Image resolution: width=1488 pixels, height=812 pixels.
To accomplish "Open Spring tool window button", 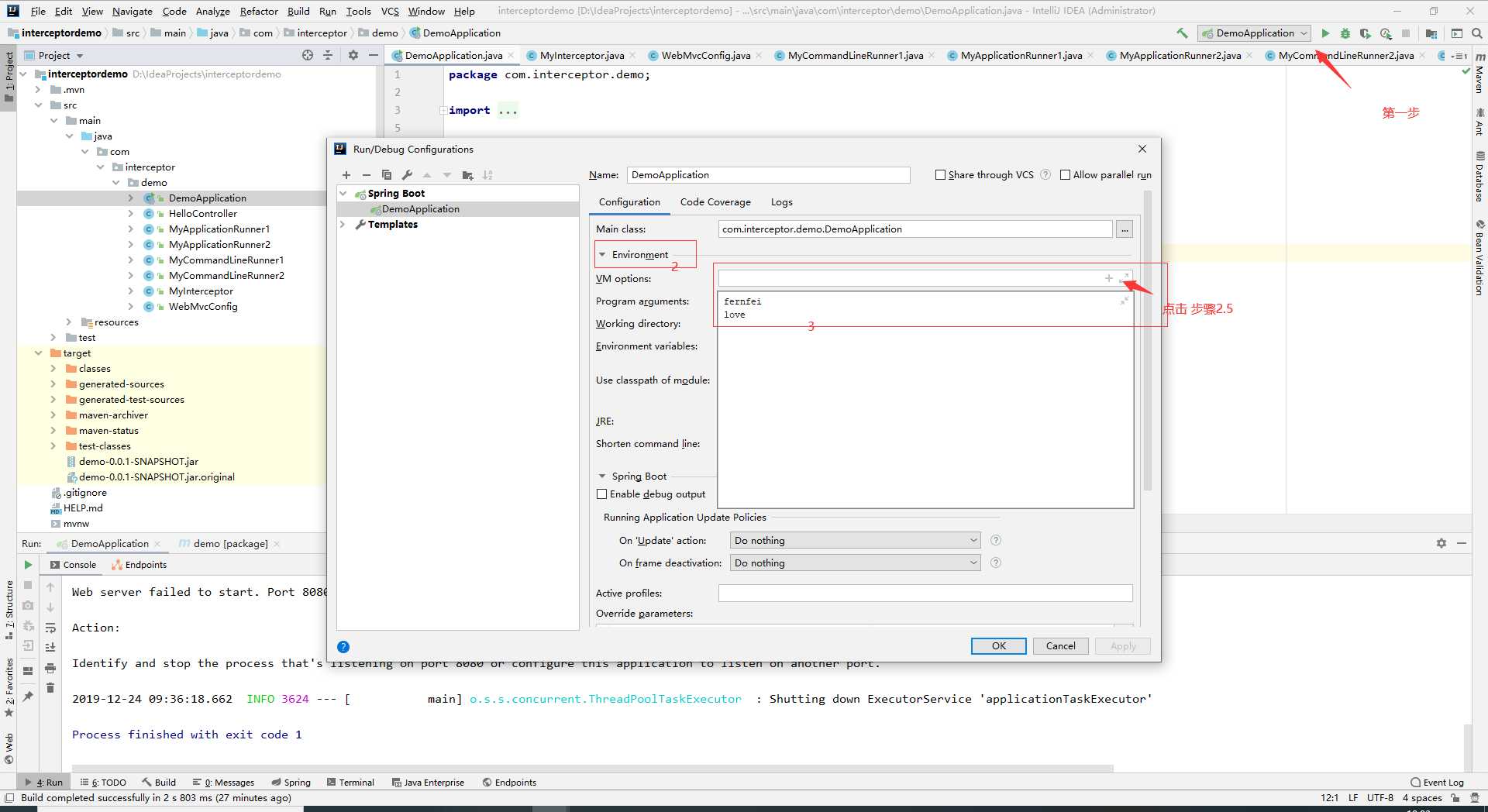I will click(x=291, y=783).
